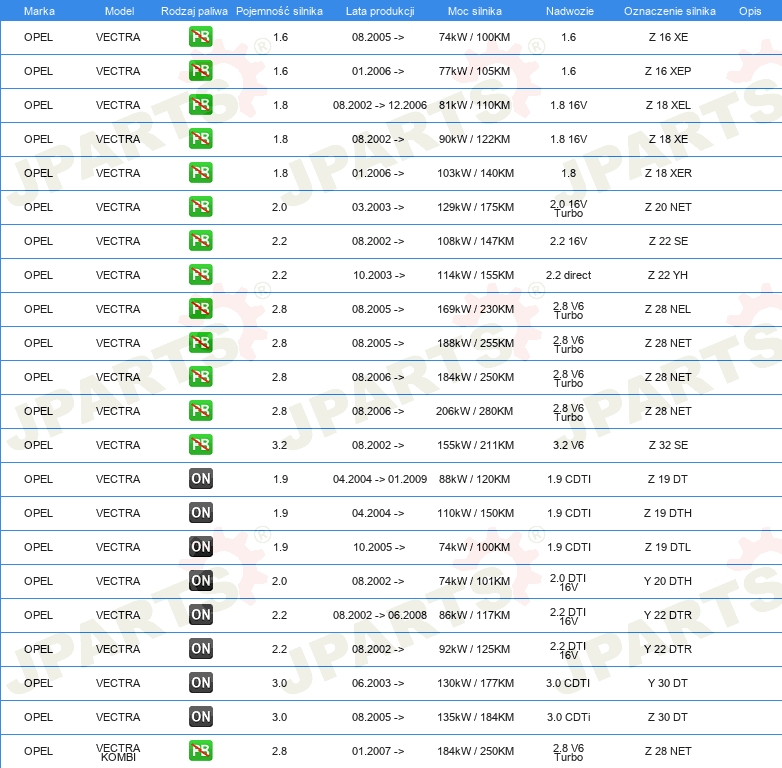
Task: Click diesel ON icon in Y 20 DTH row
Action: (x=200, y=581)
